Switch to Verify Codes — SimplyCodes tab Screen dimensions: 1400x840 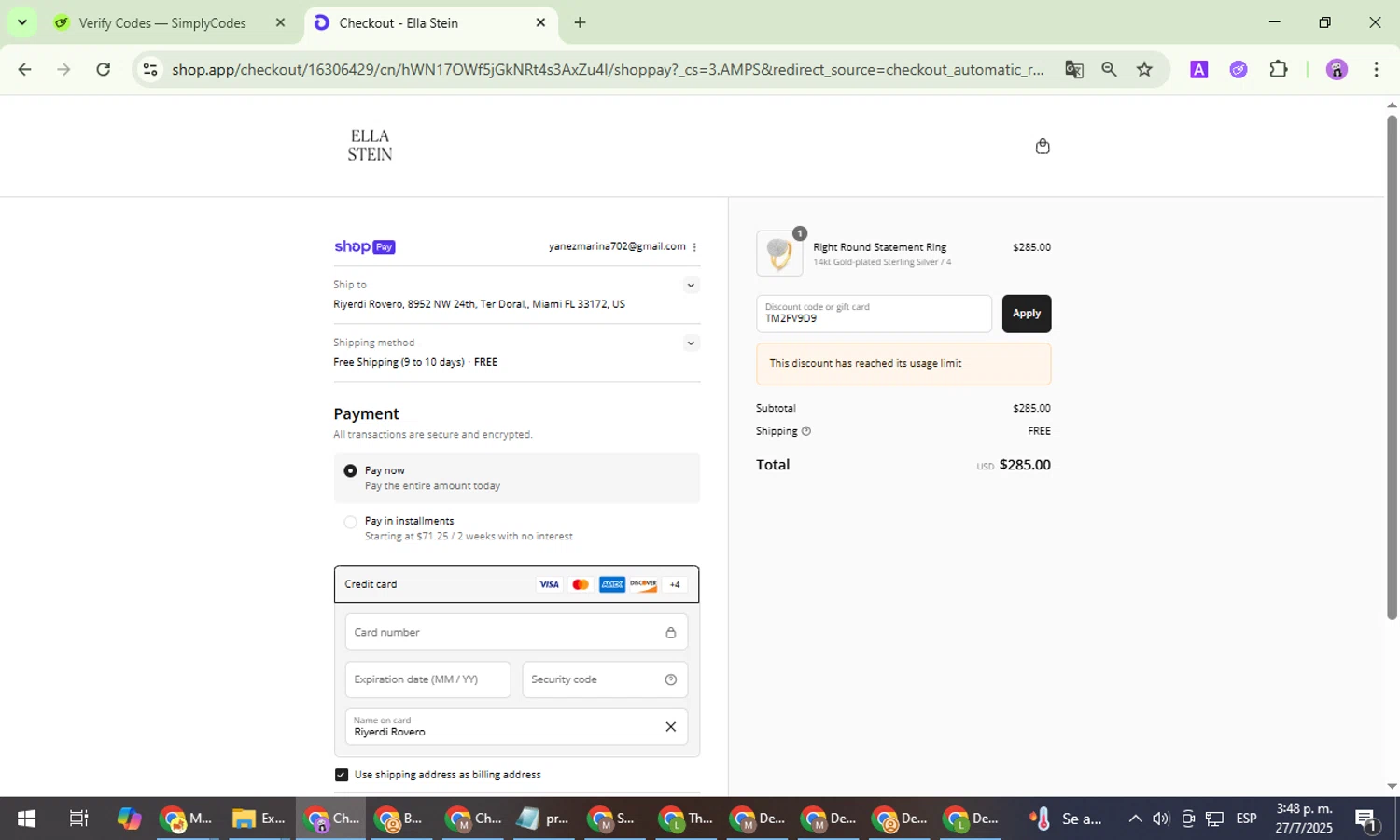pos(162,23)
